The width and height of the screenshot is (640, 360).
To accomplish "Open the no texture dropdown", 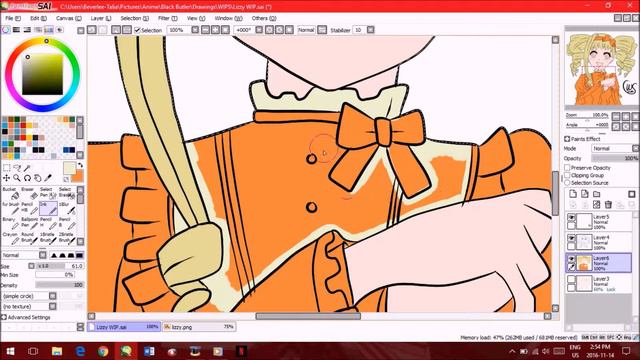I will click(29, 307).
